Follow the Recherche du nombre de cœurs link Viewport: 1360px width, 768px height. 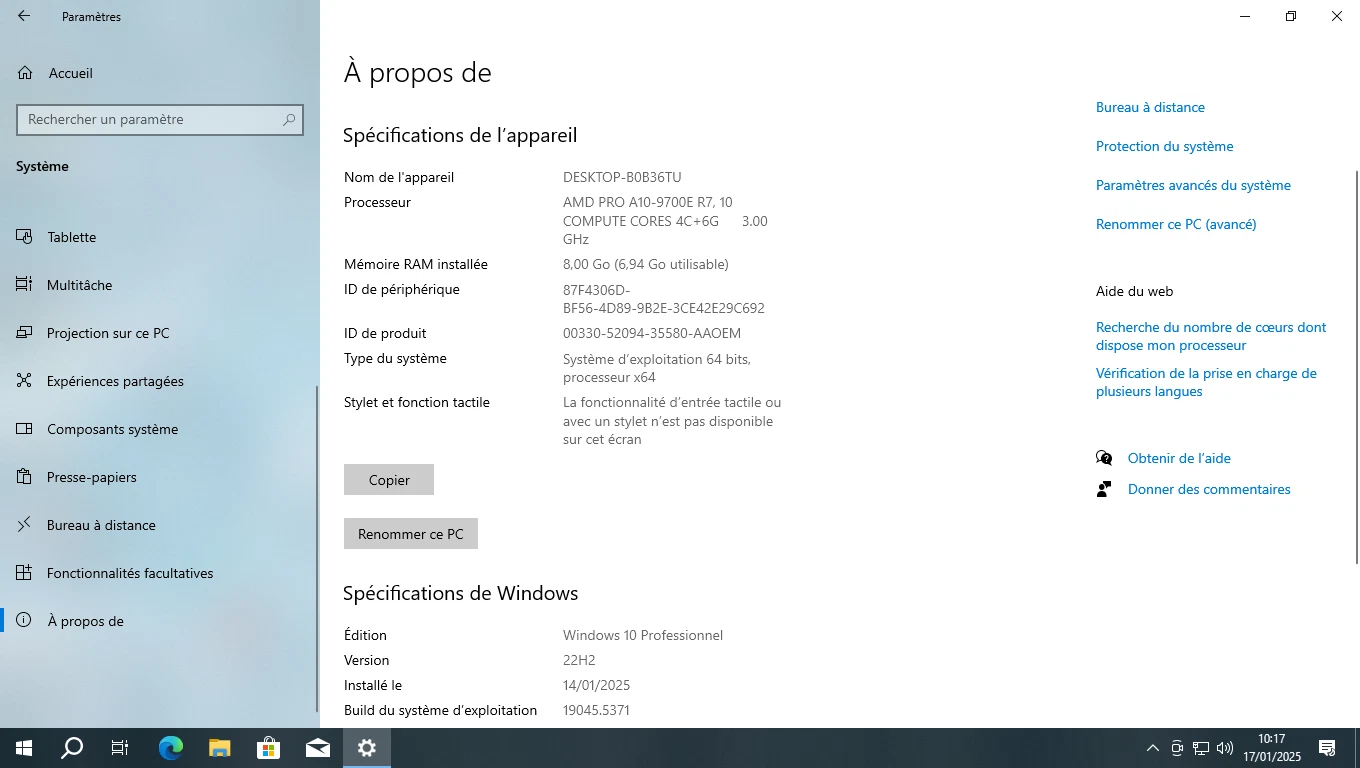click(1211, 336)
